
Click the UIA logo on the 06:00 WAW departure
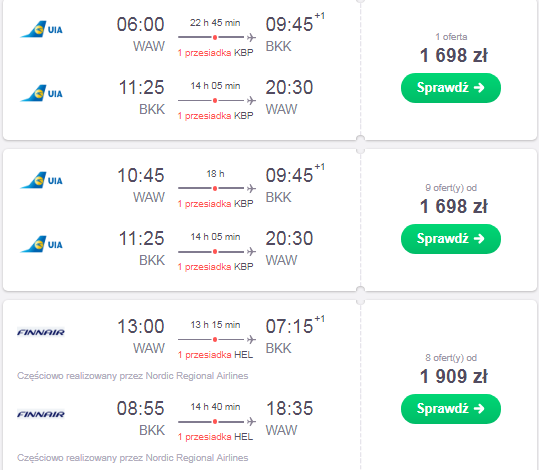[42, 30]
